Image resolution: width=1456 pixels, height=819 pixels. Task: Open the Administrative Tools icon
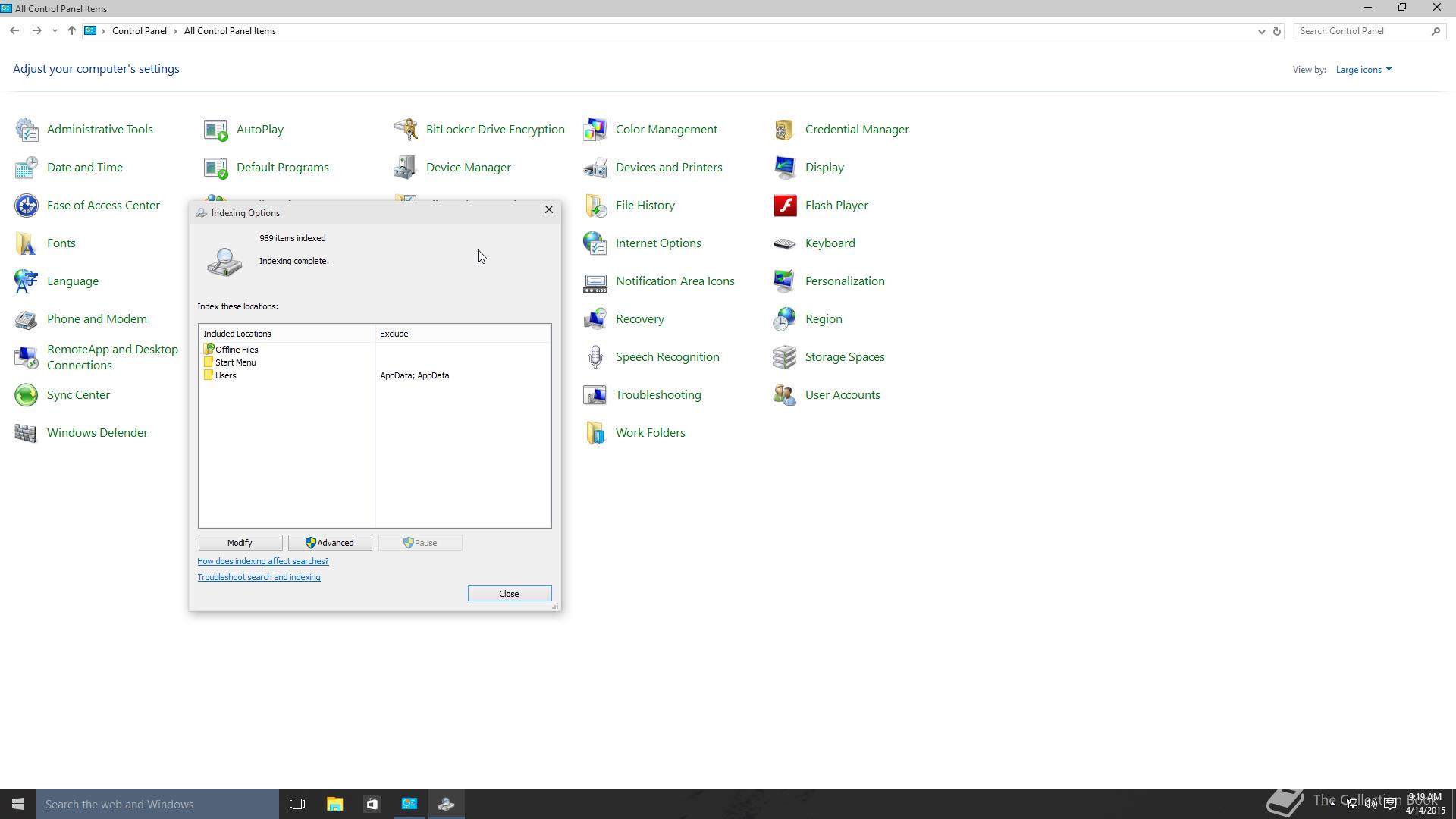tap(27, 130)
